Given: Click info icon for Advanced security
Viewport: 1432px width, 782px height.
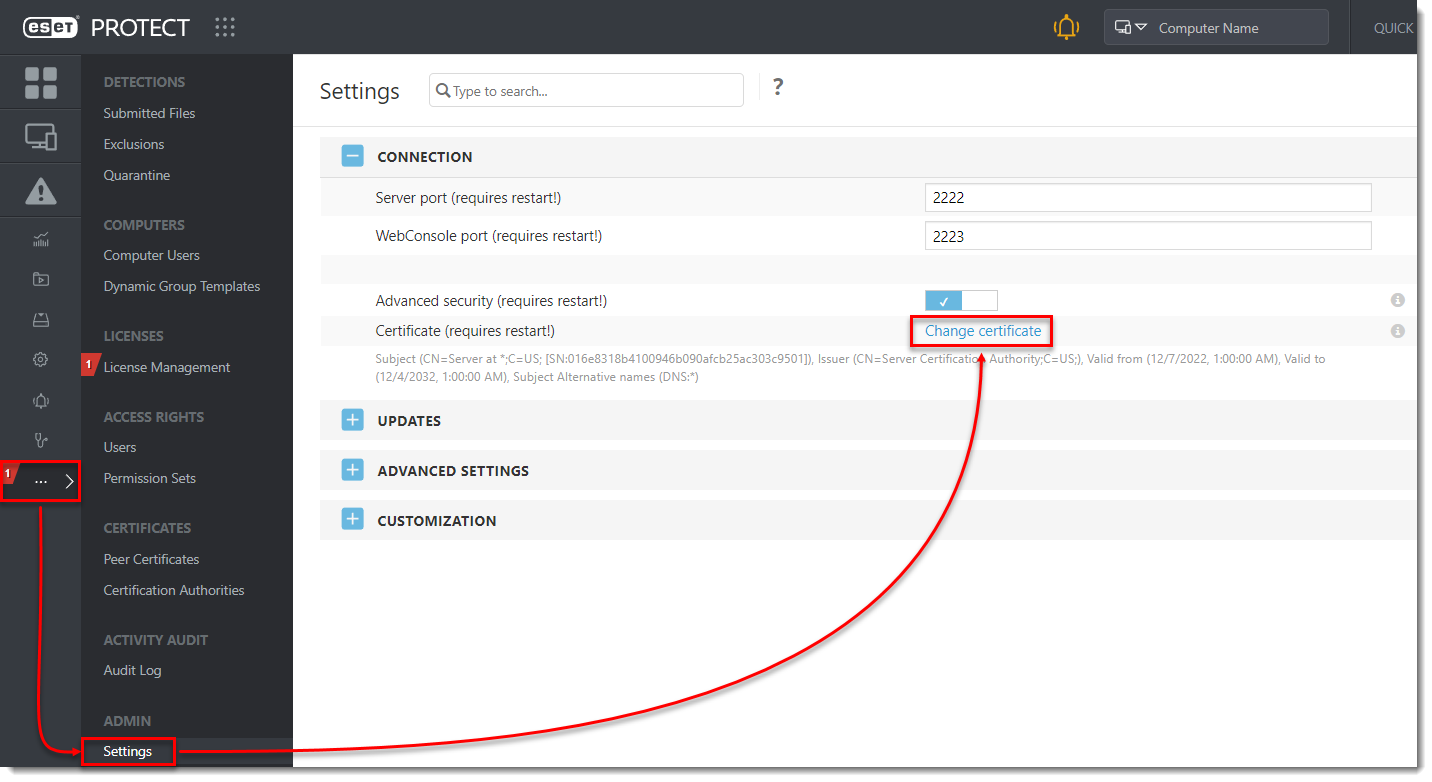Looking at the screenshot, I should [1398, 300].
